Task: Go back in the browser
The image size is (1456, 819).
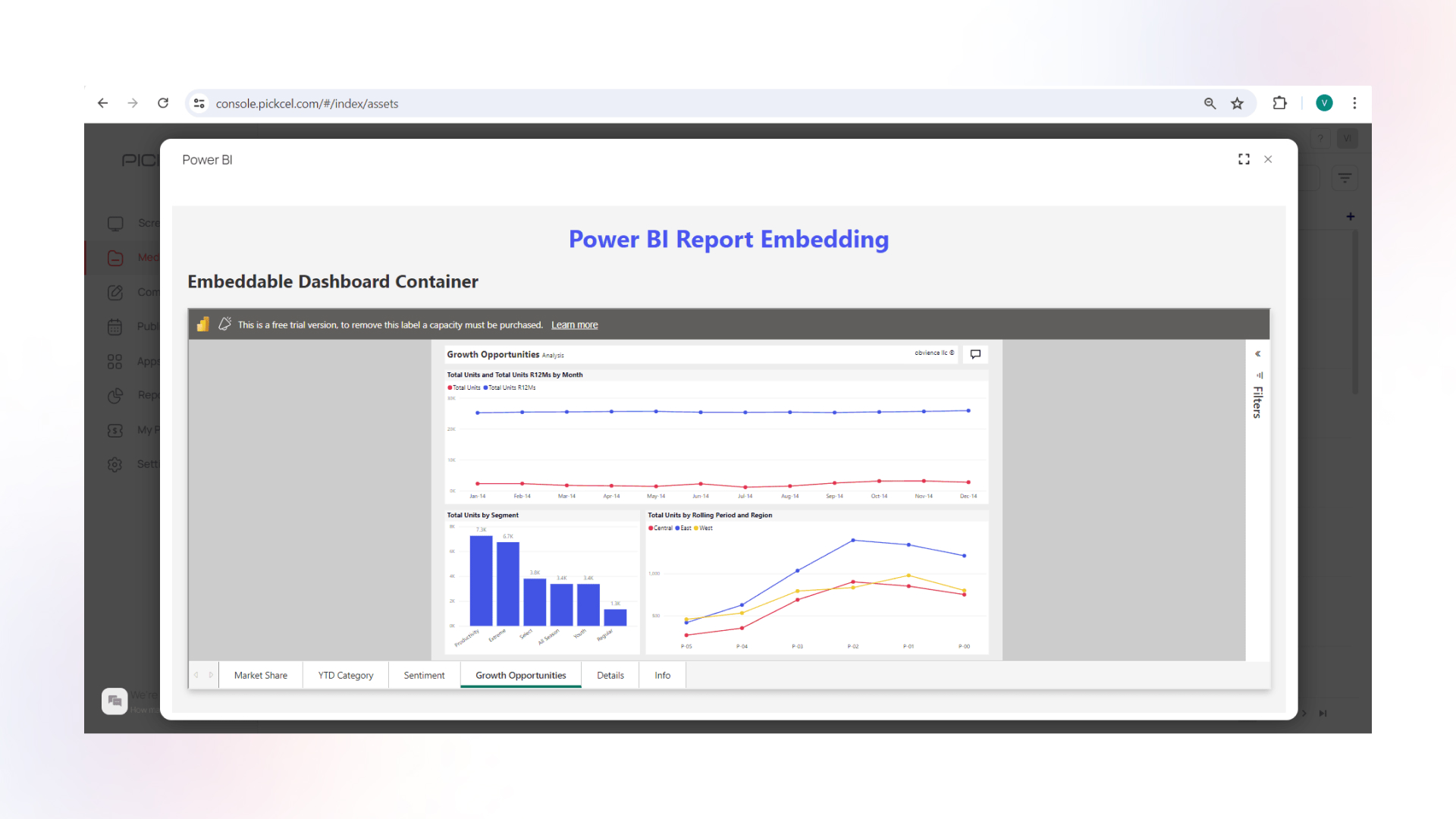Action: pos(103,103)
